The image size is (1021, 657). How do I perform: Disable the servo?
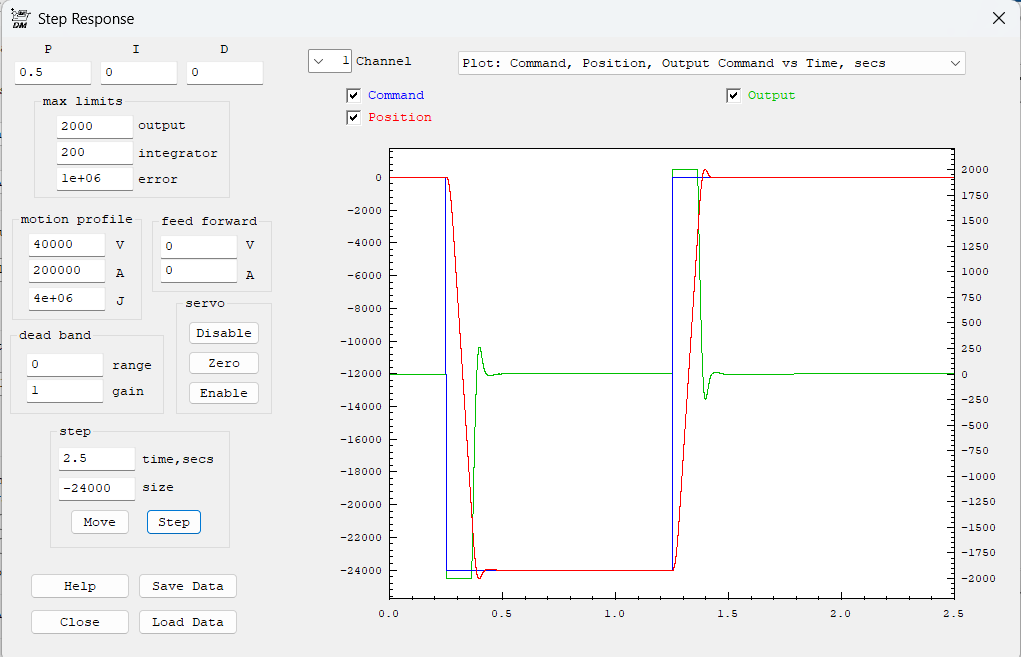[223, 333]
